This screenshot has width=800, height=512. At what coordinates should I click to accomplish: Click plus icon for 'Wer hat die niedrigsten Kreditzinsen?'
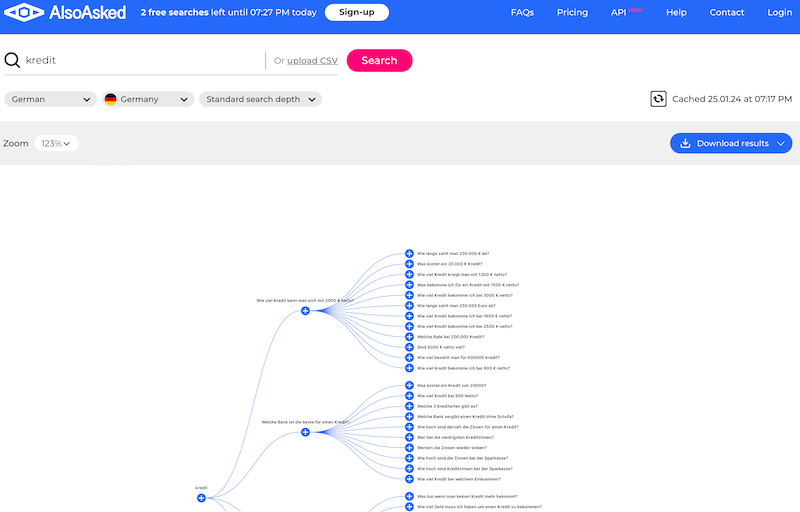coord(409,437)
